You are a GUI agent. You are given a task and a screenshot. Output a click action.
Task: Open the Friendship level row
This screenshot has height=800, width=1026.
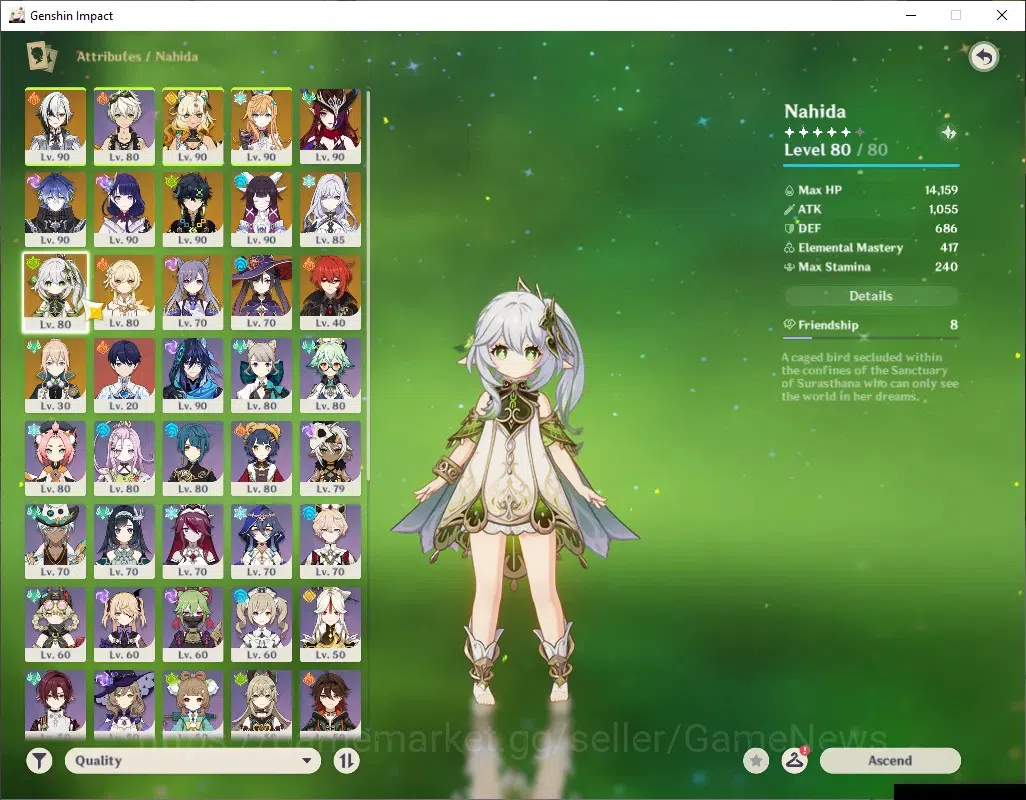point(871,325)
